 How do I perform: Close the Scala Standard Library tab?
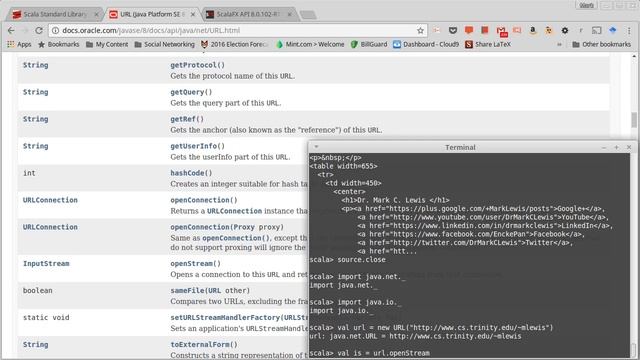point(96,14)
